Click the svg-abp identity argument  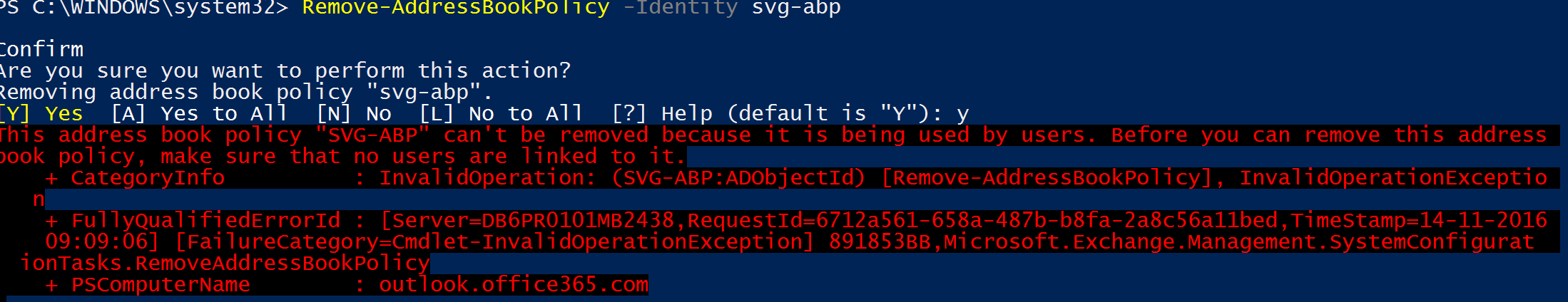tap(796, 8)
